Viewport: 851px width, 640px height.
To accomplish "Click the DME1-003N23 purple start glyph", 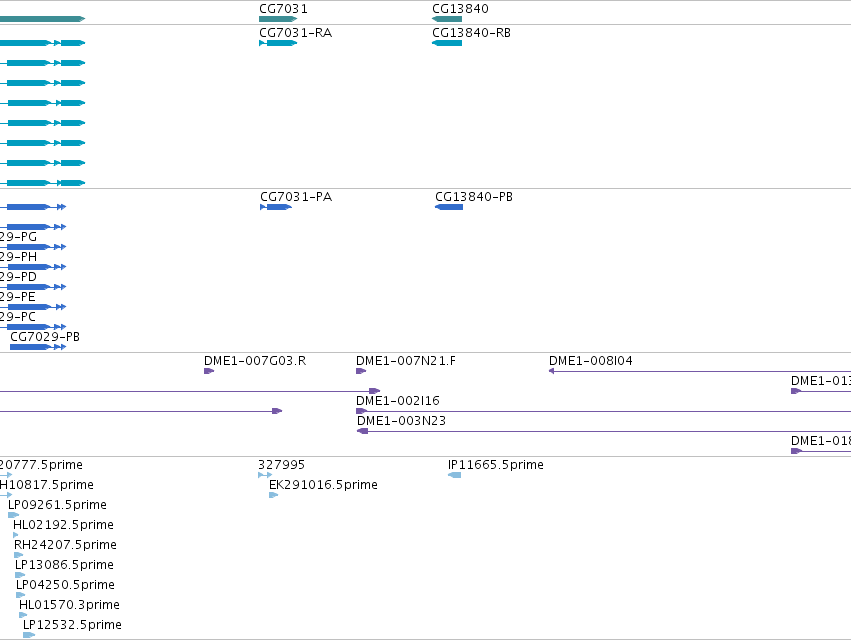I will 363,431.
